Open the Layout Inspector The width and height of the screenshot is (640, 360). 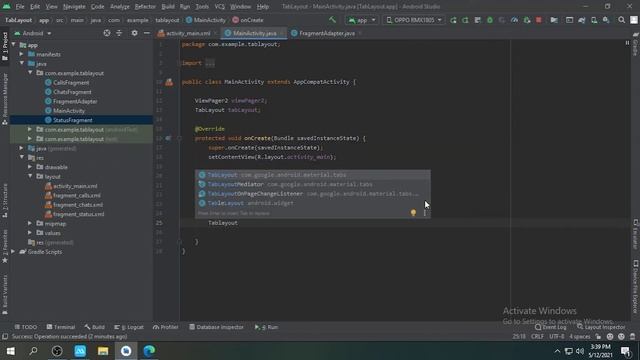tap(601, 327)
